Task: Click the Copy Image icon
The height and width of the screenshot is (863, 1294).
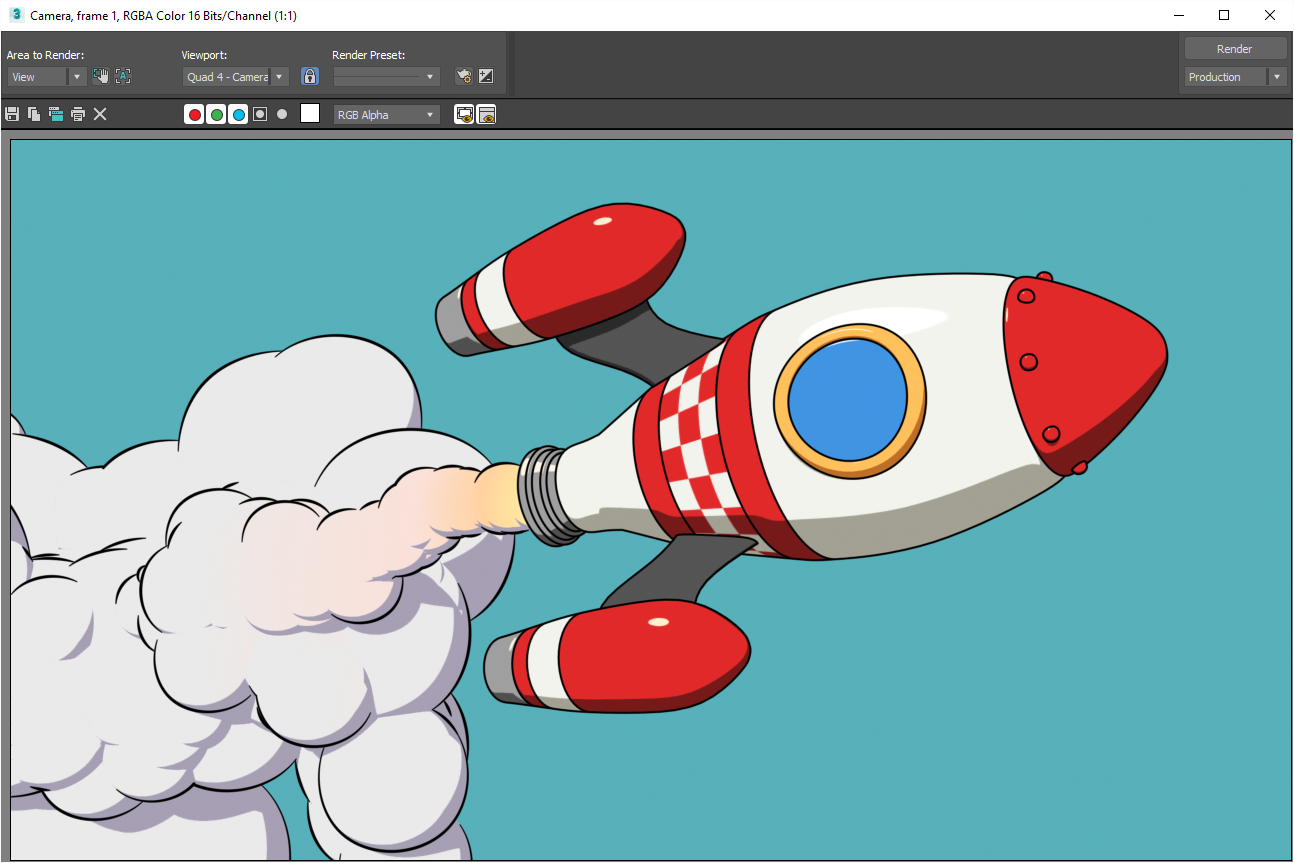Action: pos(34,114)
